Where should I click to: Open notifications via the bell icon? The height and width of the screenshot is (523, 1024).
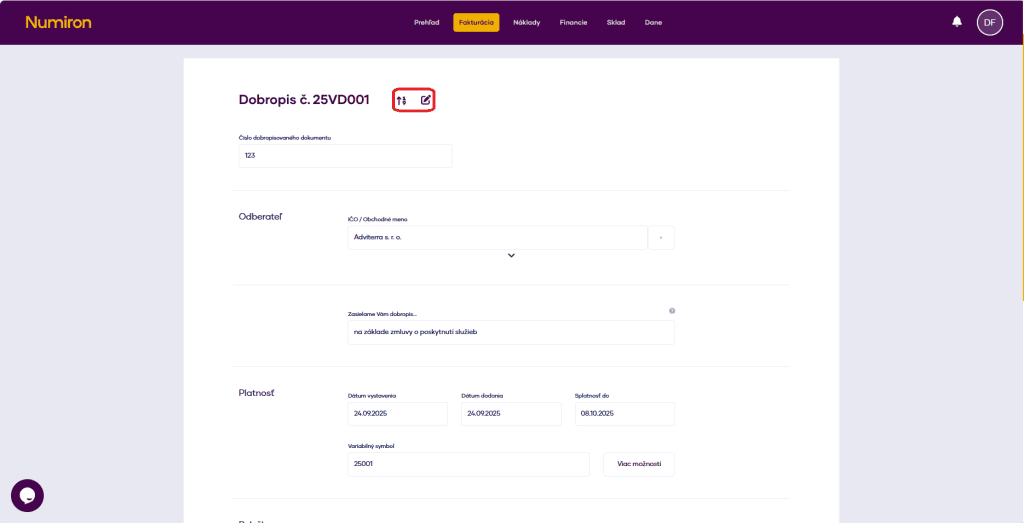[957, 22]
